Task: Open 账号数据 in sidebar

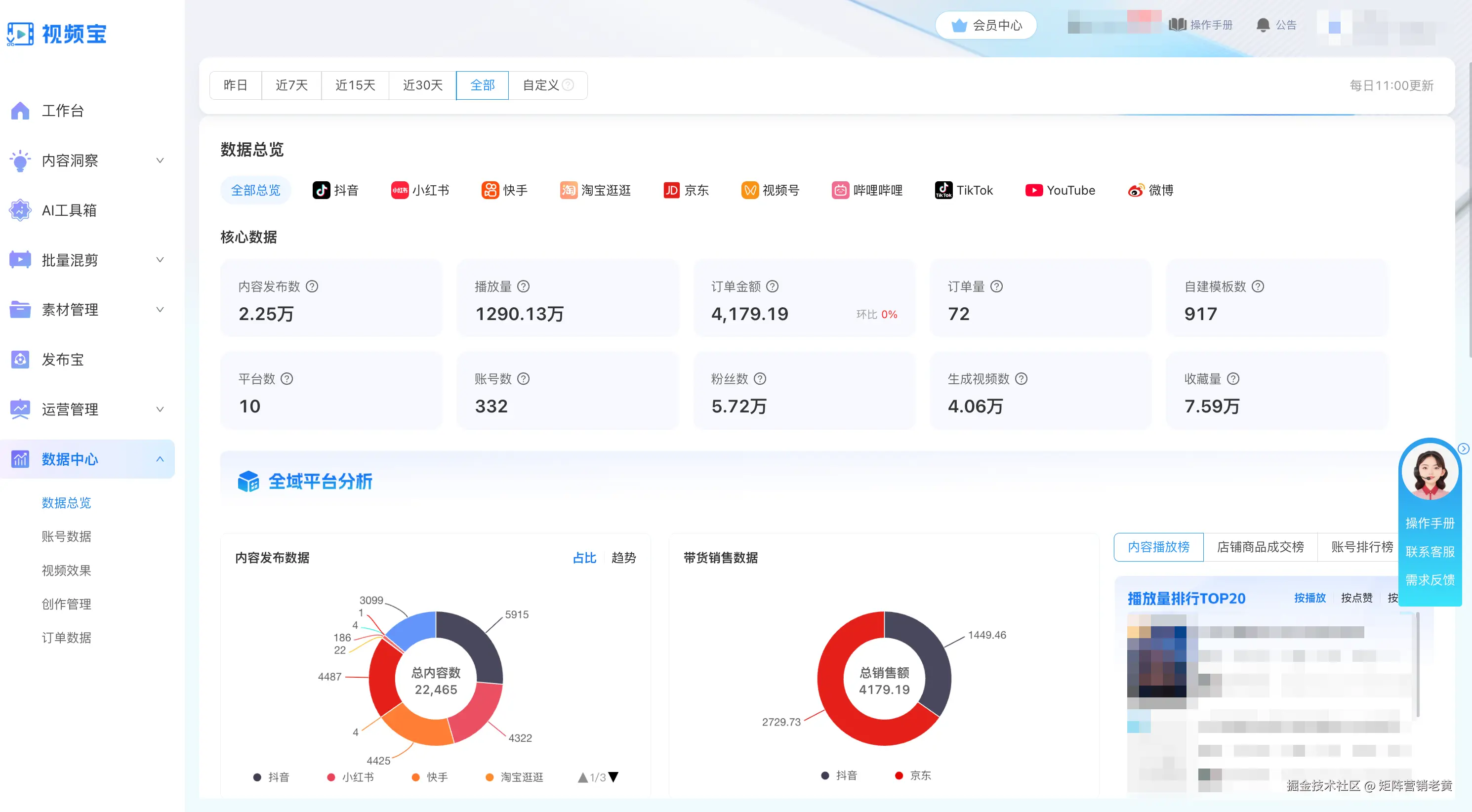Action: pyautogui.click(x=66, y=536)
